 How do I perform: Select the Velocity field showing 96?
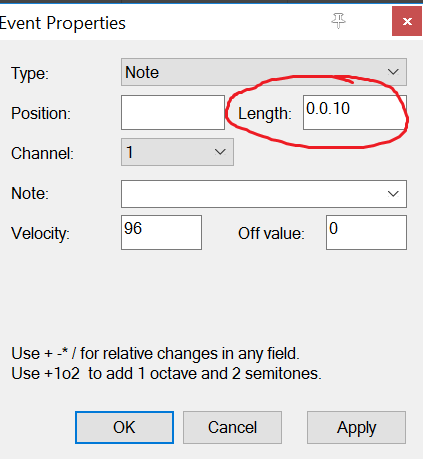pos(161,232)
